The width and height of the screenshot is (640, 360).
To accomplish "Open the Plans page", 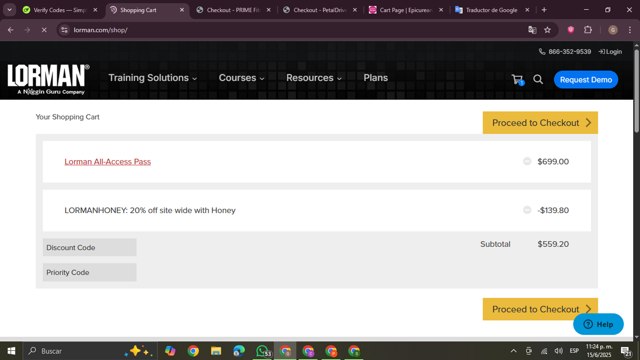I will pos(376,78).
